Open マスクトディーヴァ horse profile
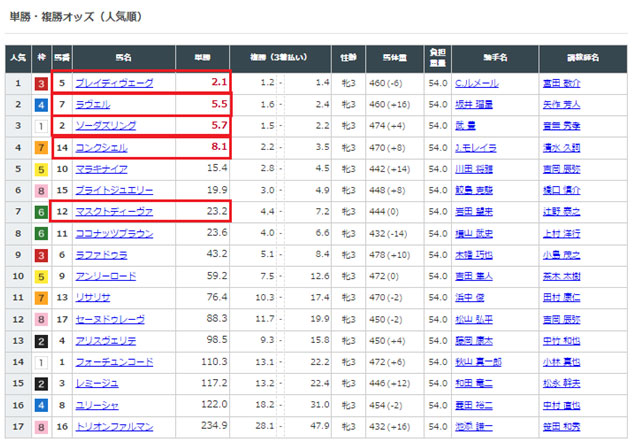Image resolution: width=636 pixels, height=444 pixels. [x=112, y=211]
